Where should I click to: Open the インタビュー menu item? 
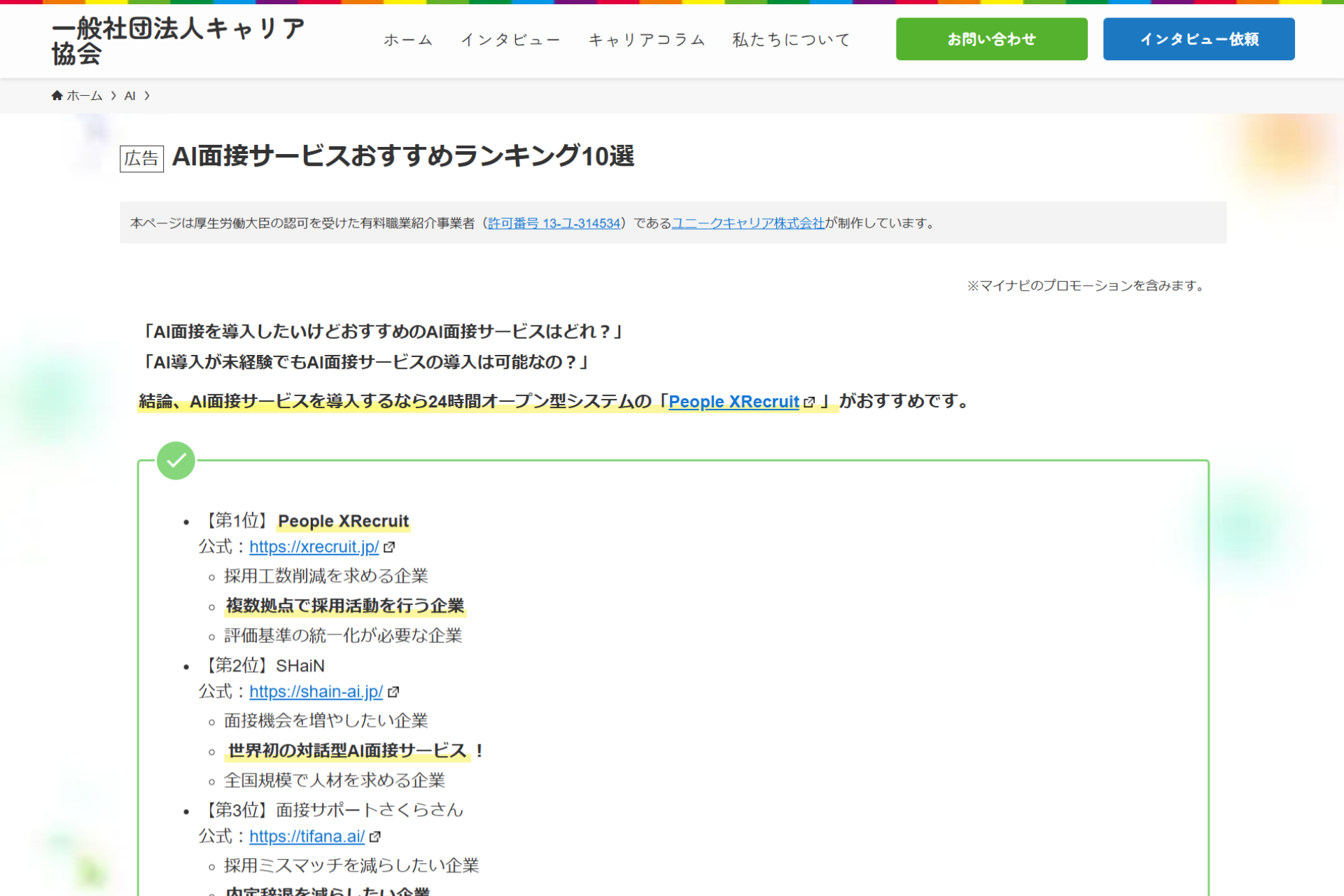[x=511, y=40]
